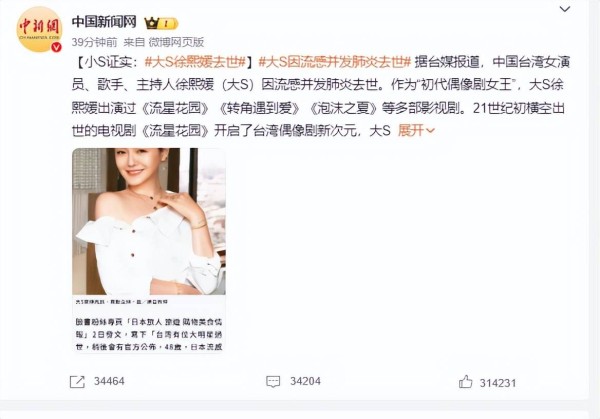Click the red verified V badge
600x419 pixels.
coord(57,47)
